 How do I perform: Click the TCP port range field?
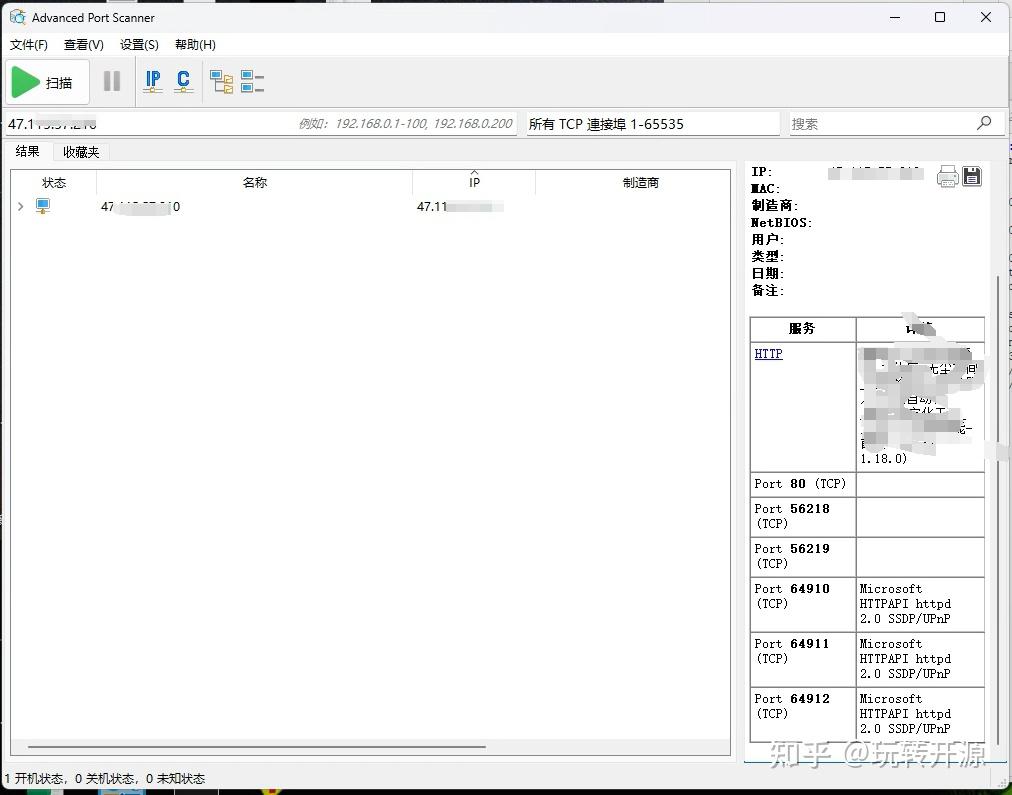coord(650,123)
